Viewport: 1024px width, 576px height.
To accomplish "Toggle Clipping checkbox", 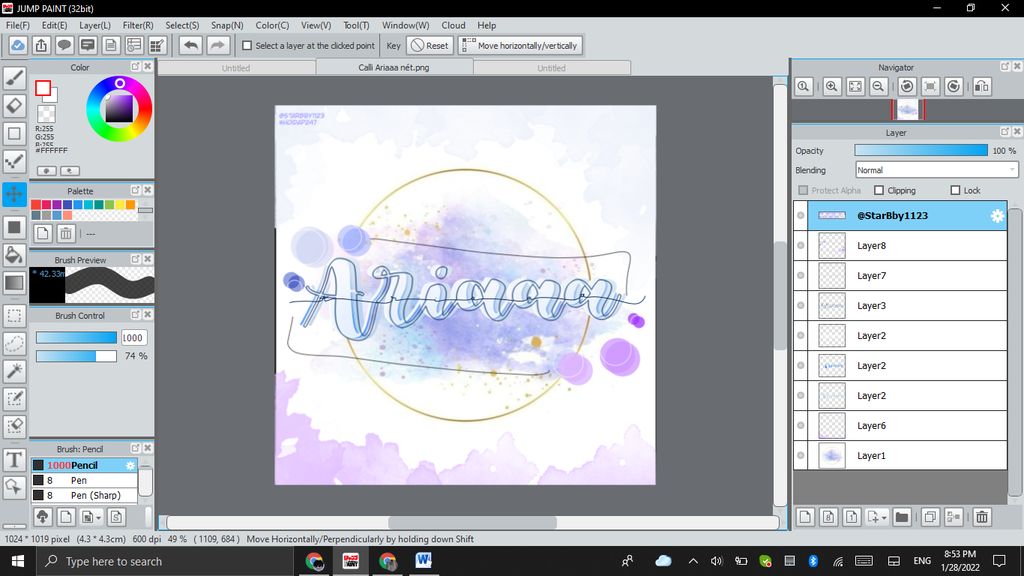I will click(x=879, y=190).
